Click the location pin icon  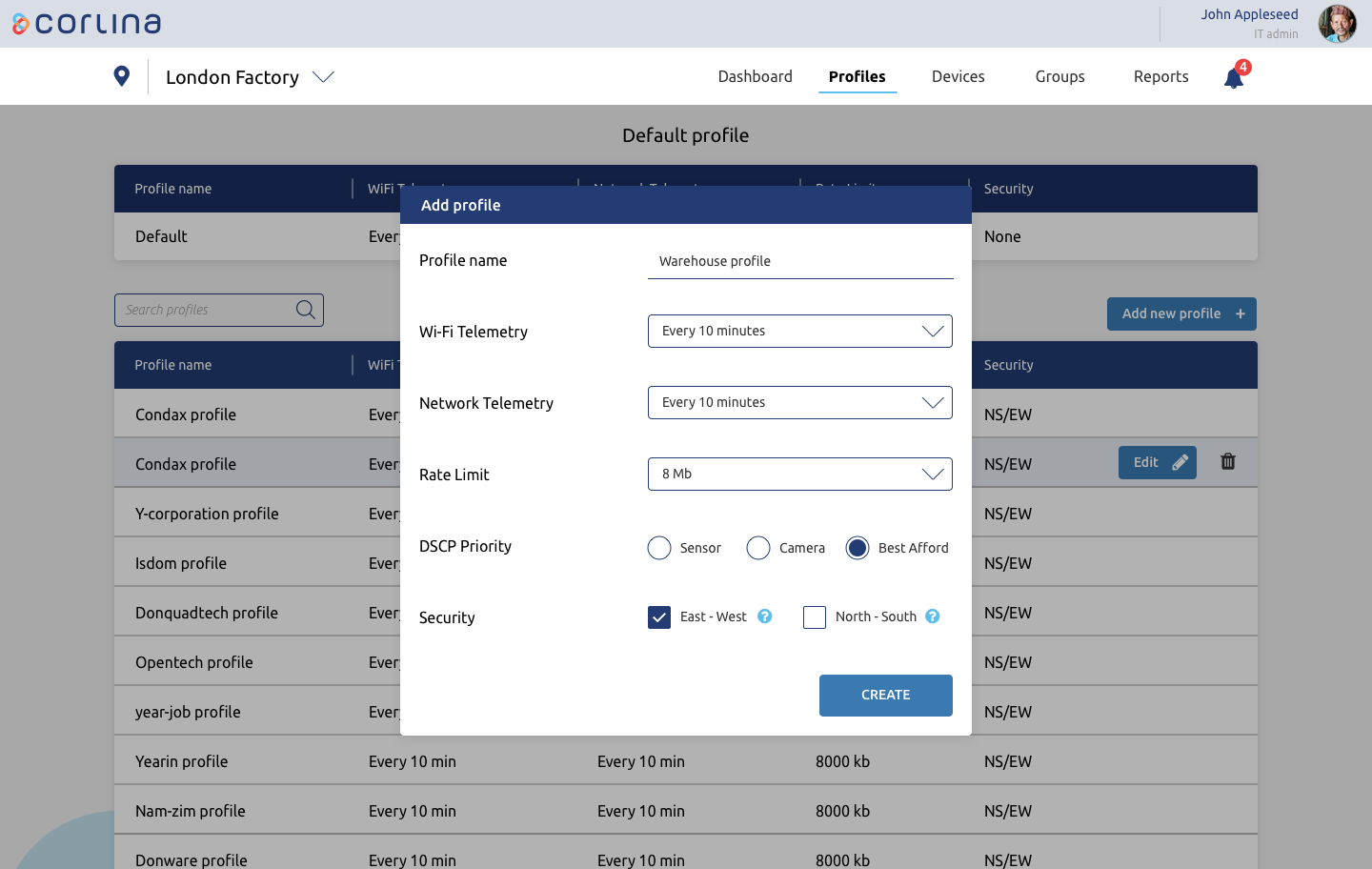(121, 76)
